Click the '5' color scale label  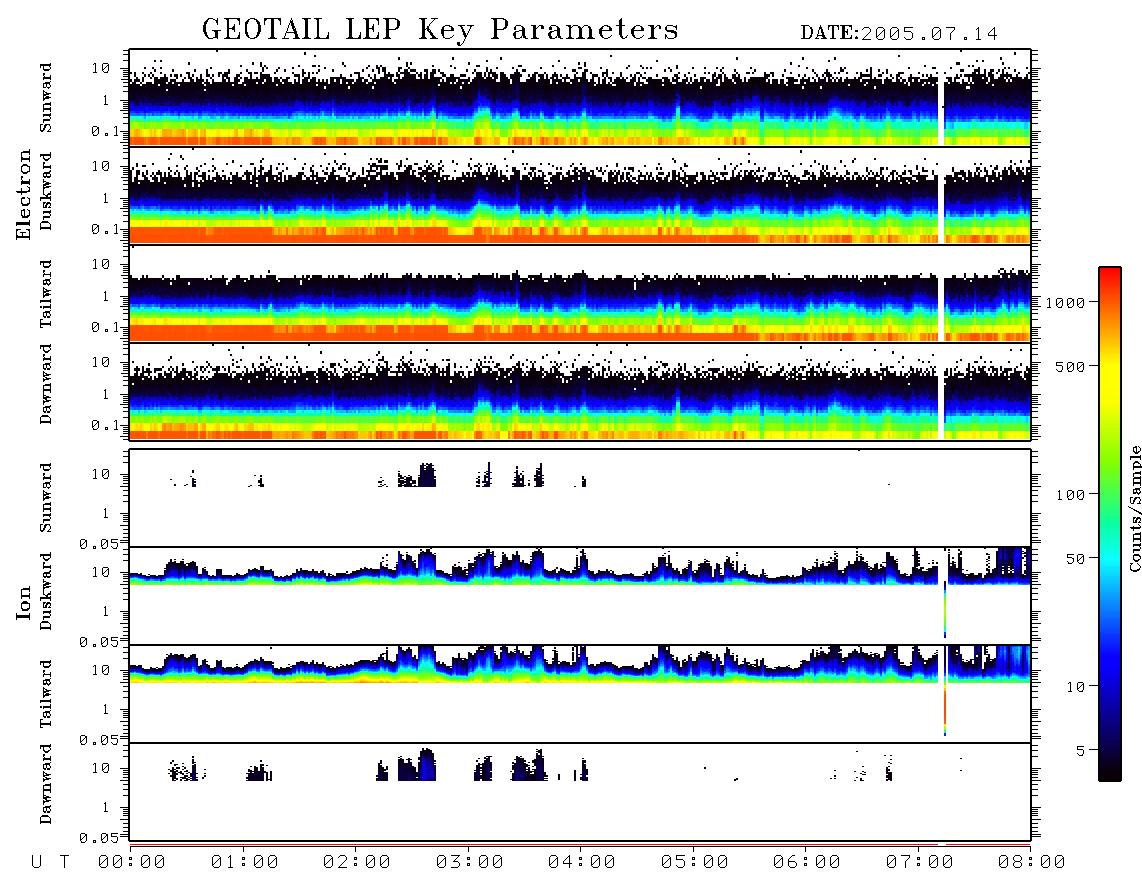[x=1080, y=751]
